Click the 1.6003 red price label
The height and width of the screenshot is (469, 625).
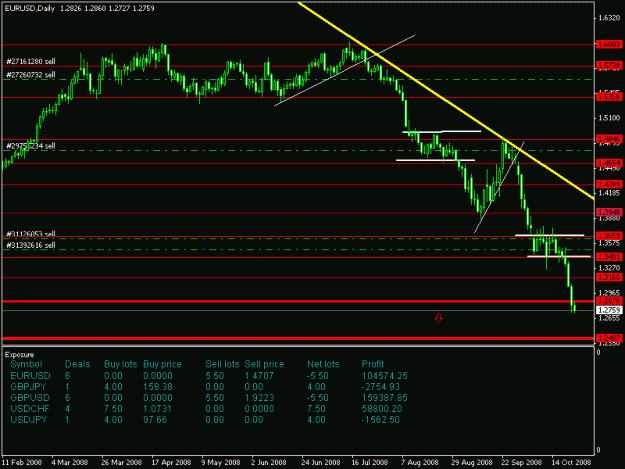coord(609,44)
